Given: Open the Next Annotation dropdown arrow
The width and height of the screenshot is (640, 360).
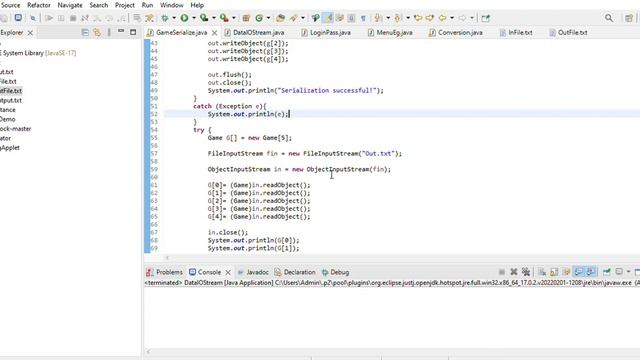Looking at the screenshot, I should [388, 18].
